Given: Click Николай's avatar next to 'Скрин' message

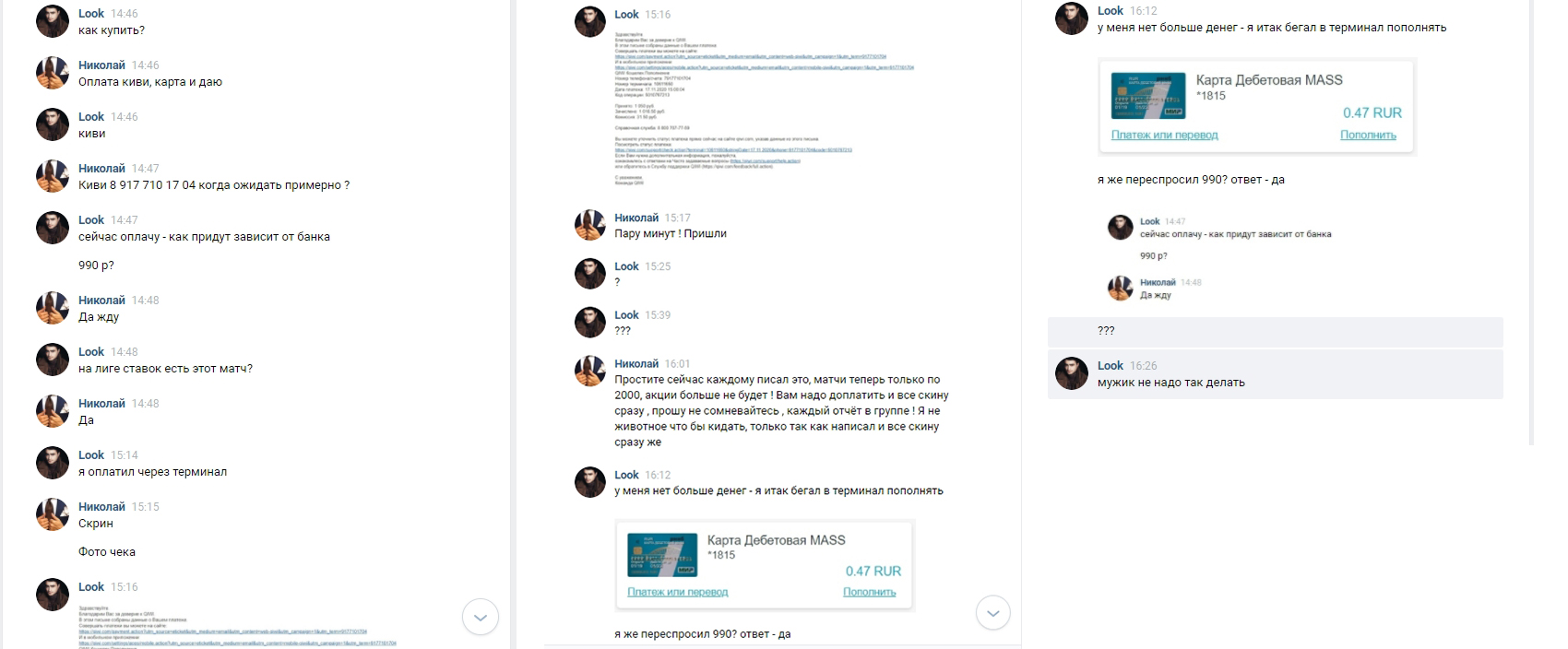Looking at the screenshot, I should pos(53,514).
